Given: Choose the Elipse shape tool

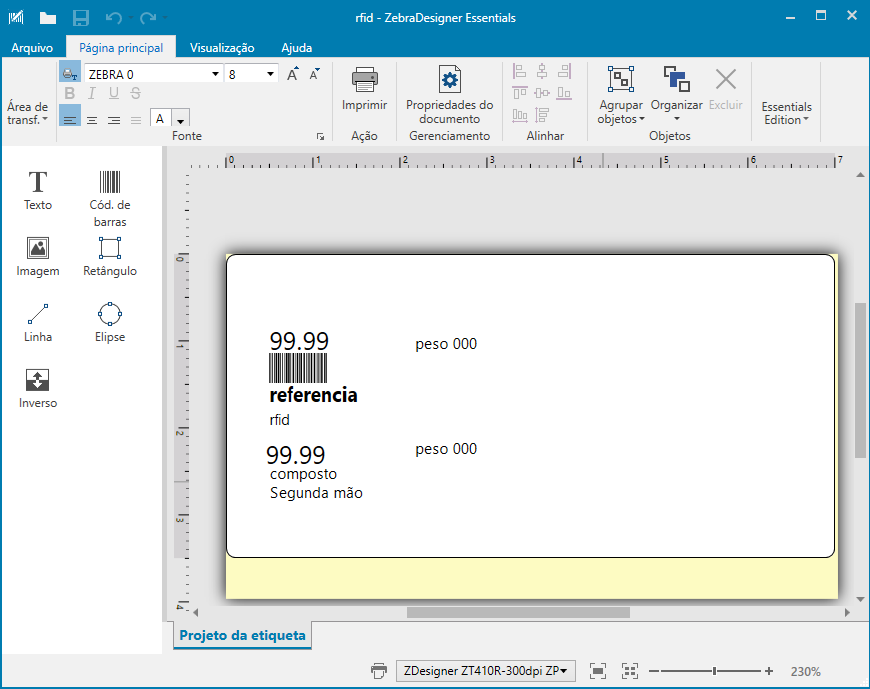Looking at the screenshot, I should coord(110,321).
